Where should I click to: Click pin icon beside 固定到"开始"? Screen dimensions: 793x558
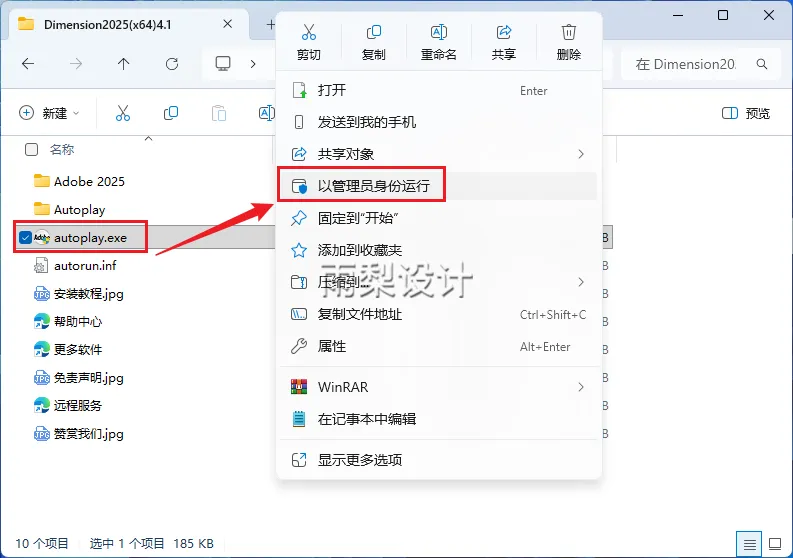point(299,218)
